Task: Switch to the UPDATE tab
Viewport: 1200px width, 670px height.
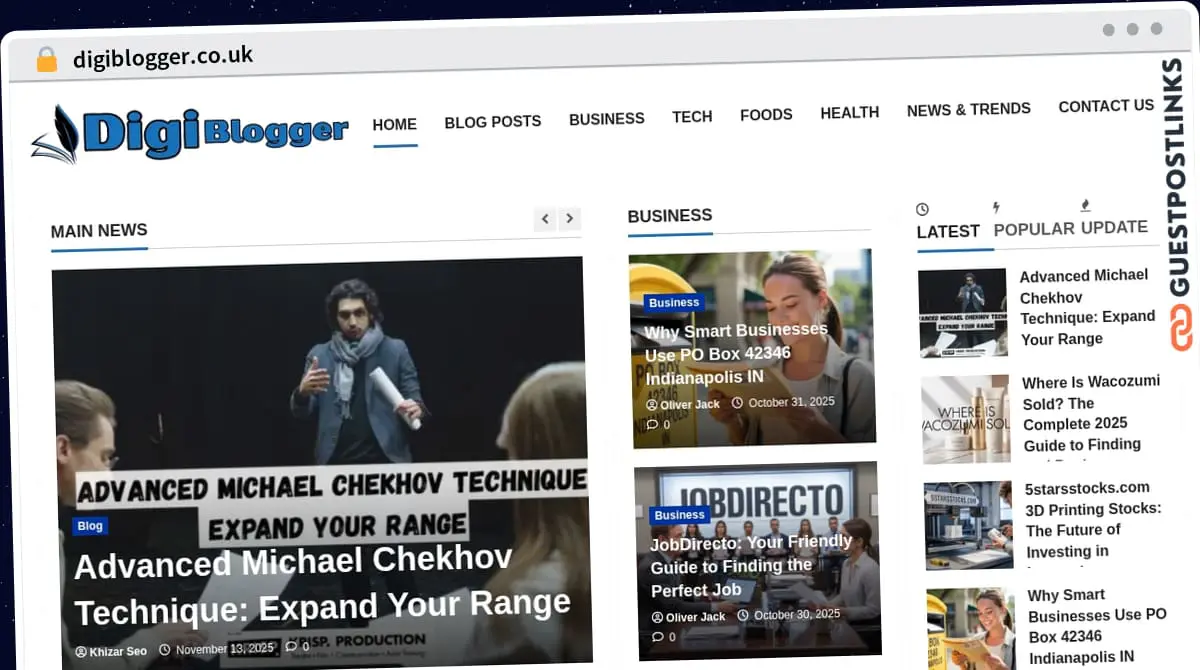Action: (x=1114, y=227)
